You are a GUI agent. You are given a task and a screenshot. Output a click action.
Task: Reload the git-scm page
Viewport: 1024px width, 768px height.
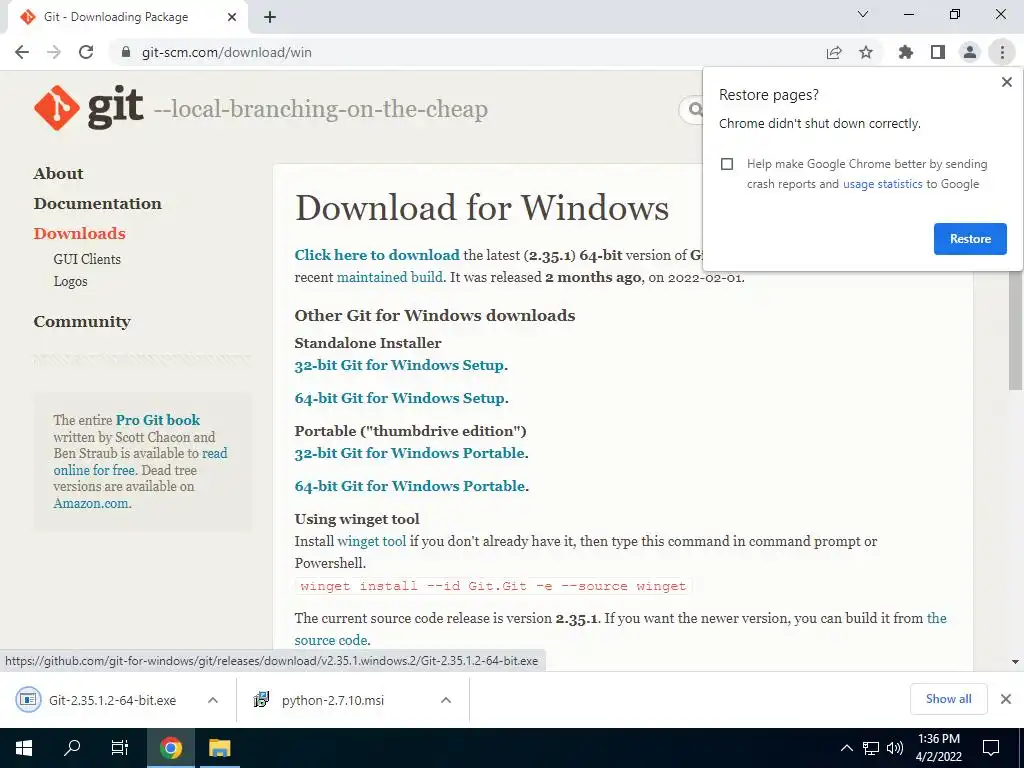point(86,52)
